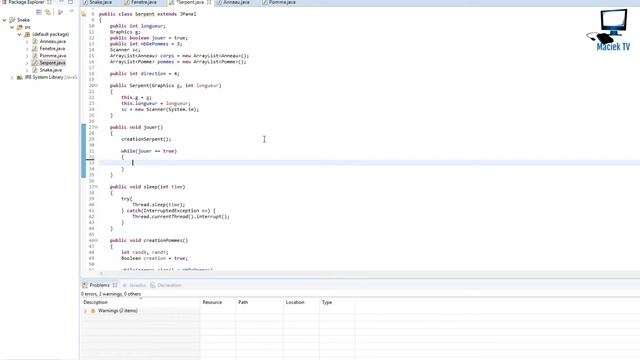Click warning marker beside class Serpent line
This screenshot has height=360, width=640.
click(x=84, y=14)
